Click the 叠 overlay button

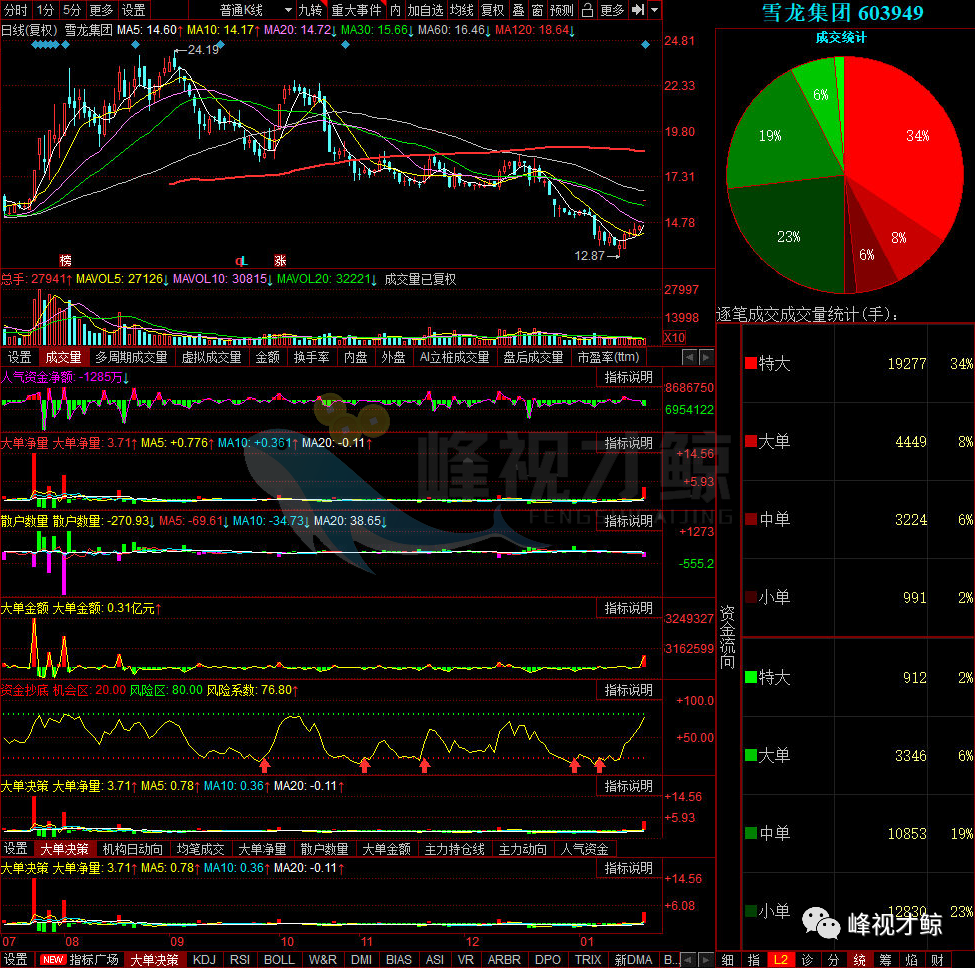click(518, 10)
